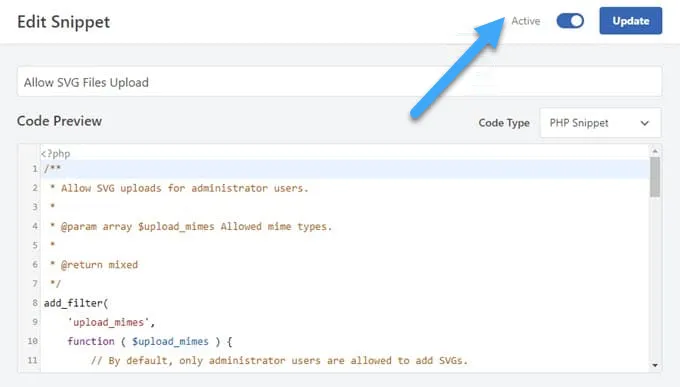Click the '// By default, only administrator' comment

coord(279,361)
